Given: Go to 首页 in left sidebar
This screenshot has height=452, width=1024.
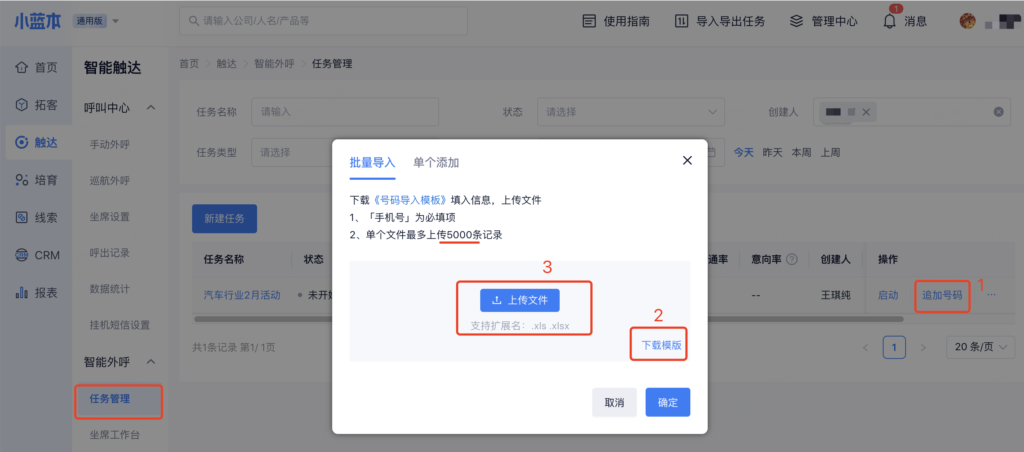Looking at the screenshot, I should tap(36, 67).
